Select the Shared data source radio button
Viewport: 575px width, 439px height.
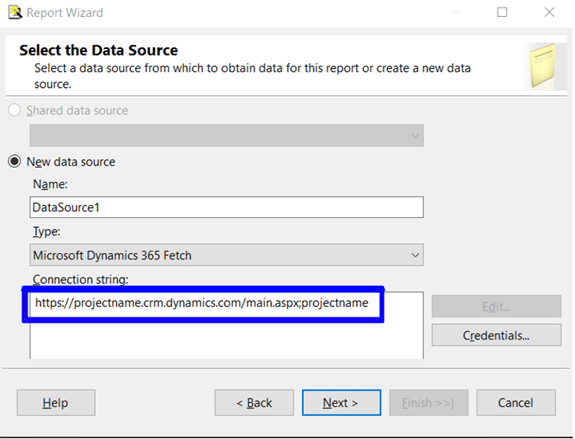coord(14,110)
